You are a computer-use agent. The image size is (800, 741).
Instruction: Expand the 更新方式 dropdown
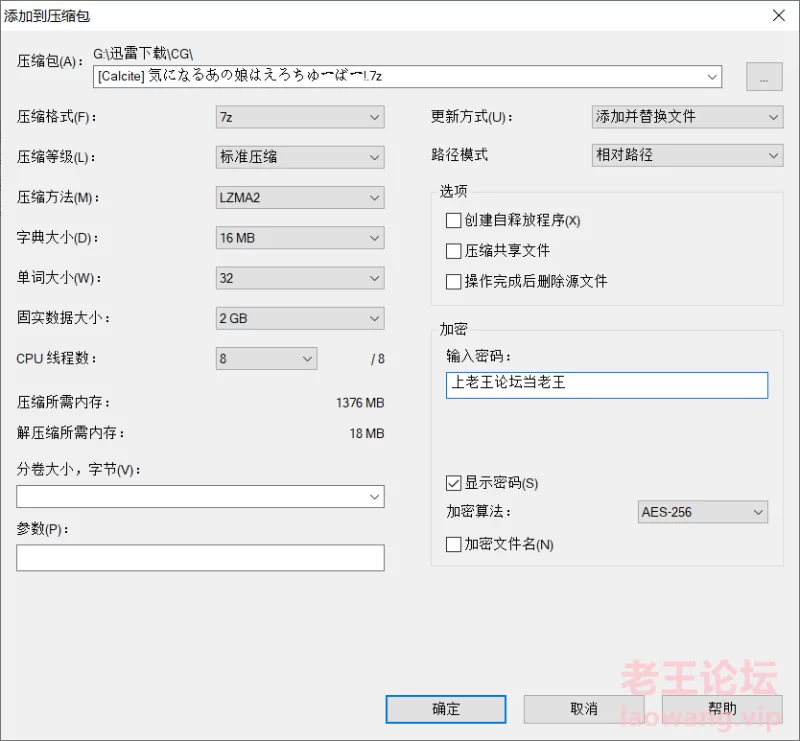(687, 117)
